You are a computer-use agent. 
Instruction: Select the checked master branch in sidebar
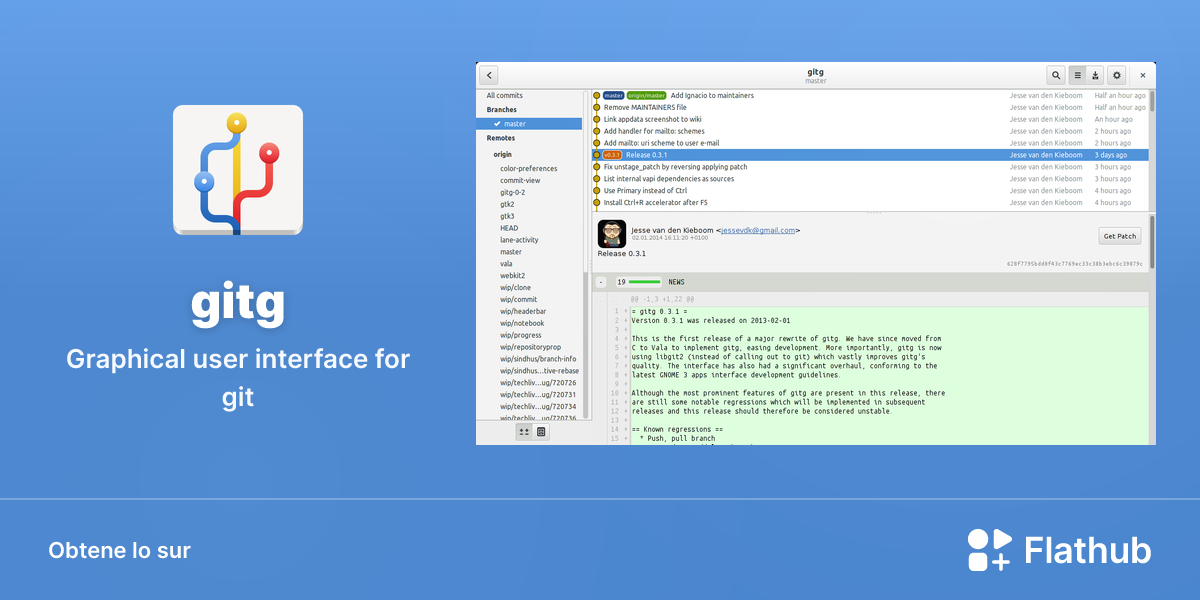(529, 124)
